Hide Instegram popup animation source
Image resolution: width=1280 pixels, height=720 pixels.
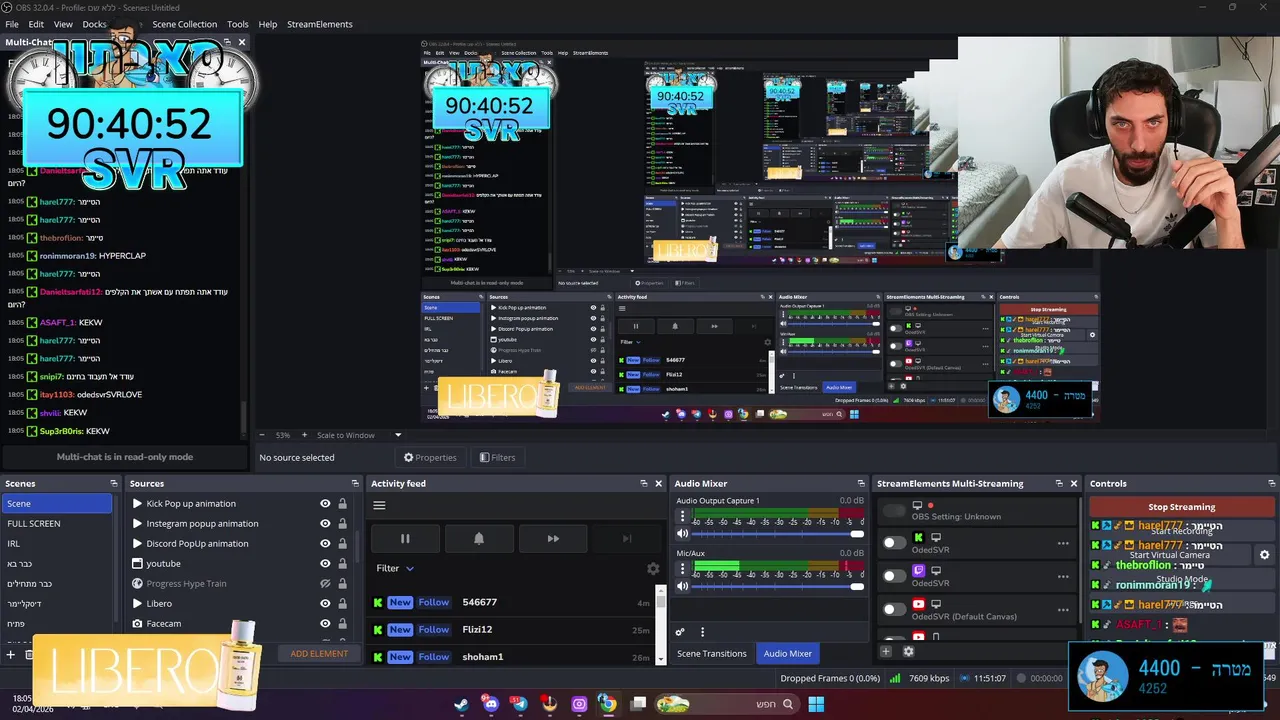tap(325, 524)
